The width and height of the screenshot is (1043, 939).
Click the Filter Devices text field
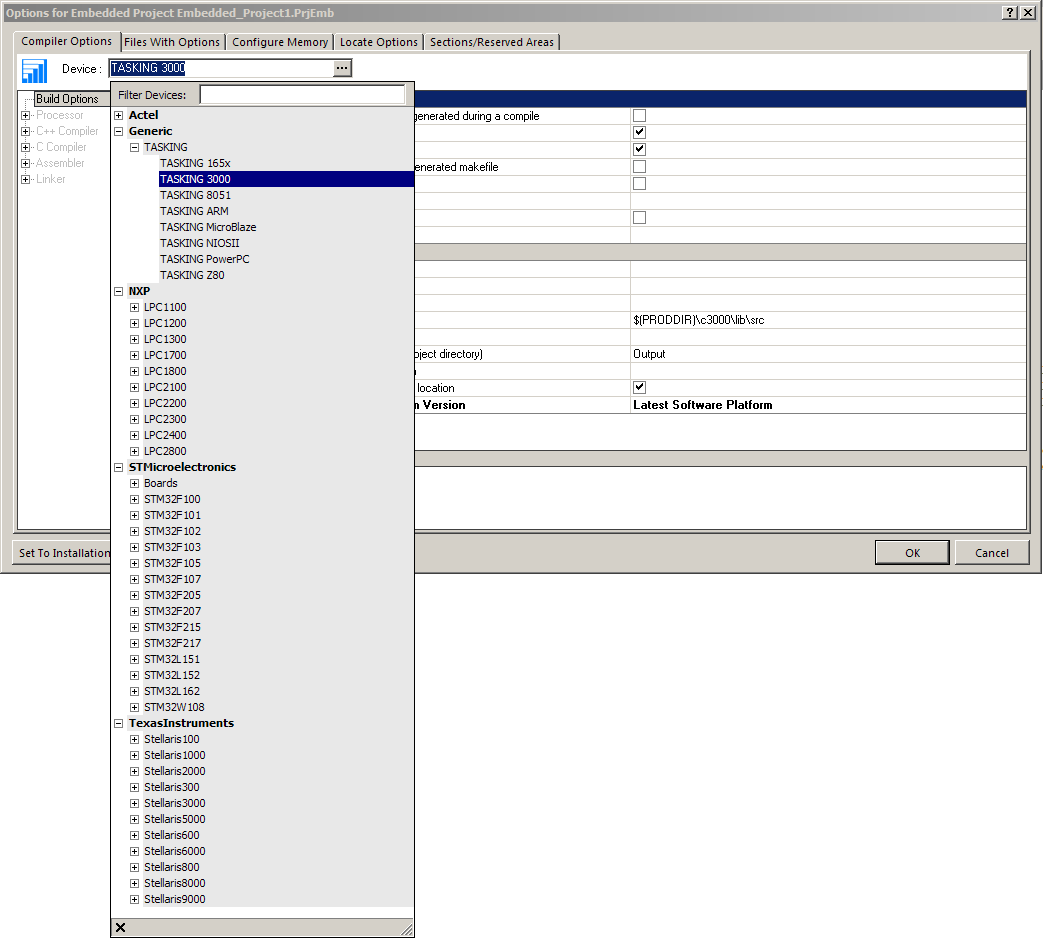[302, 95]
